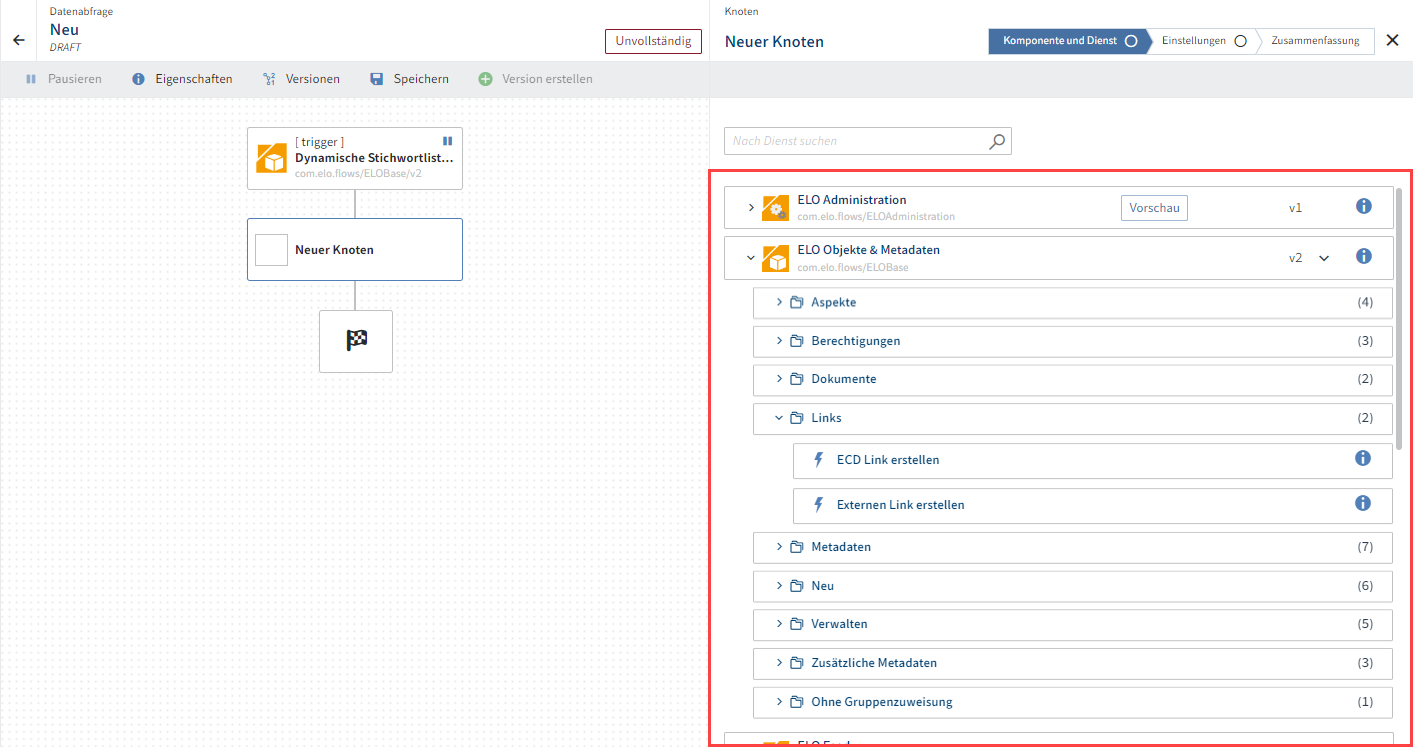Screen dimensions: 1413x747
Task: Click lightning icon of ECD Link erstellen
Action: [819, 460]
